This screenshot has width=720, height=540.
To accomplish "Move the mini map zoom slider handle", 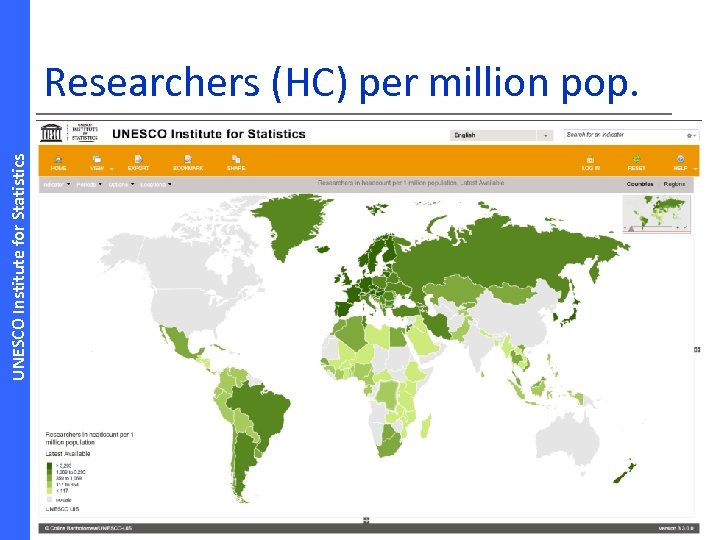I will tap(631, 228).
